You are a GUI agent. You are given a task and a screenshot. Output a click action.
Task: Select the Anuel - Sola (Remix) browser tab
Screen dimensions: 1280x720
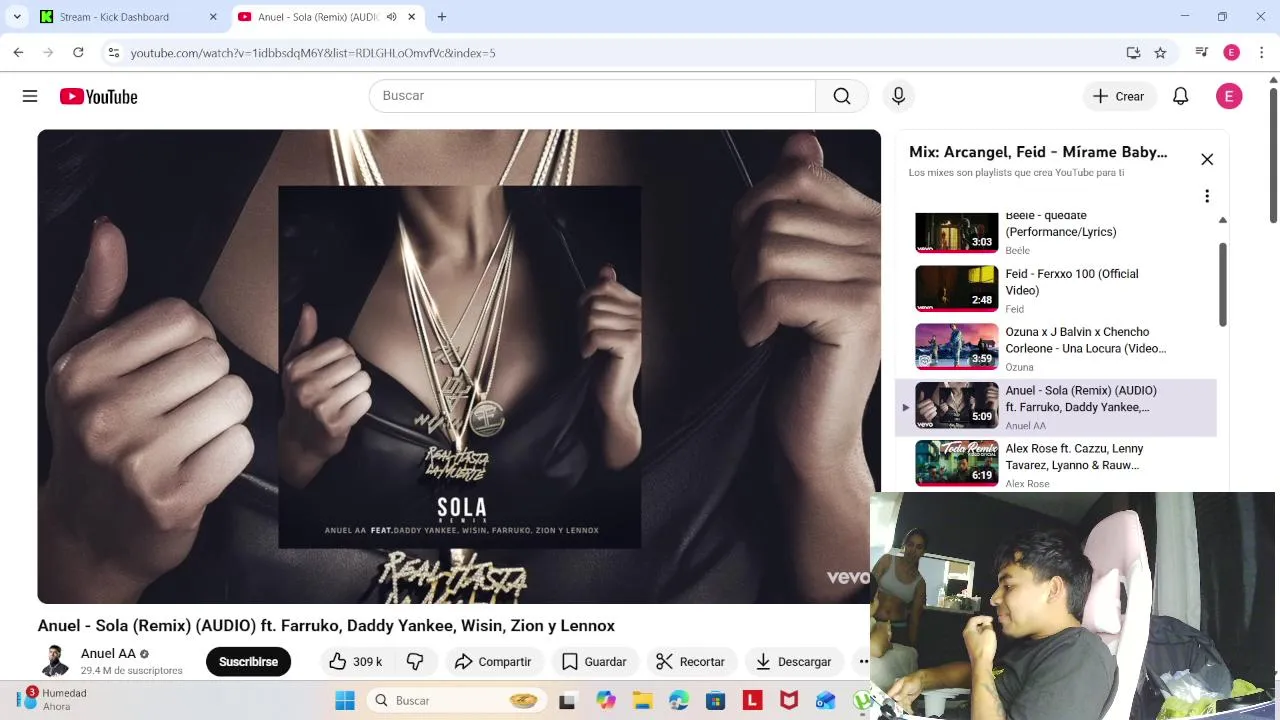point(318,17)
